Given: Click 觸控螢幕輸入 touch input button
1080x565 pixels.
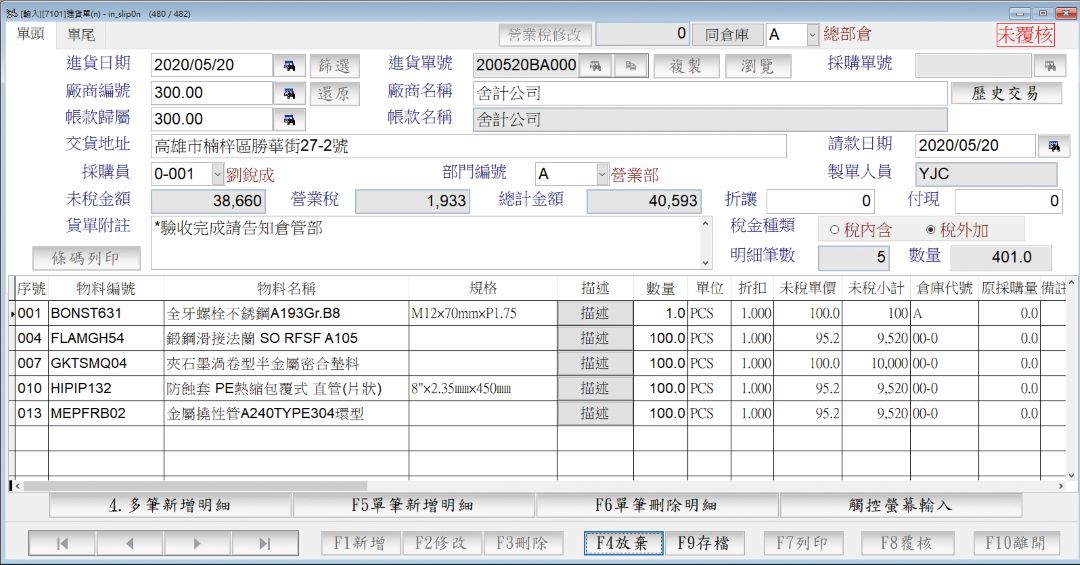Looking at the screenshot, I should 900,505.
